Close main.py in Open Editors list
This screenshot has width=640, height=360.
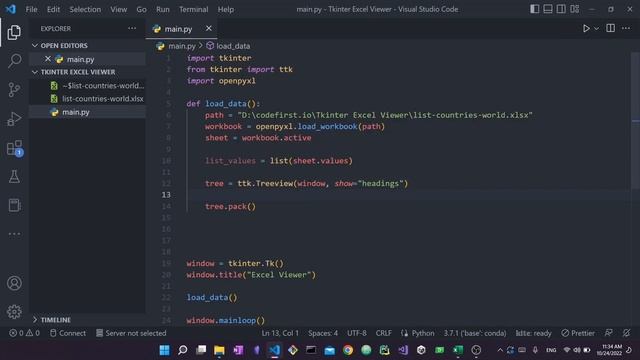(x=48, y=59)
